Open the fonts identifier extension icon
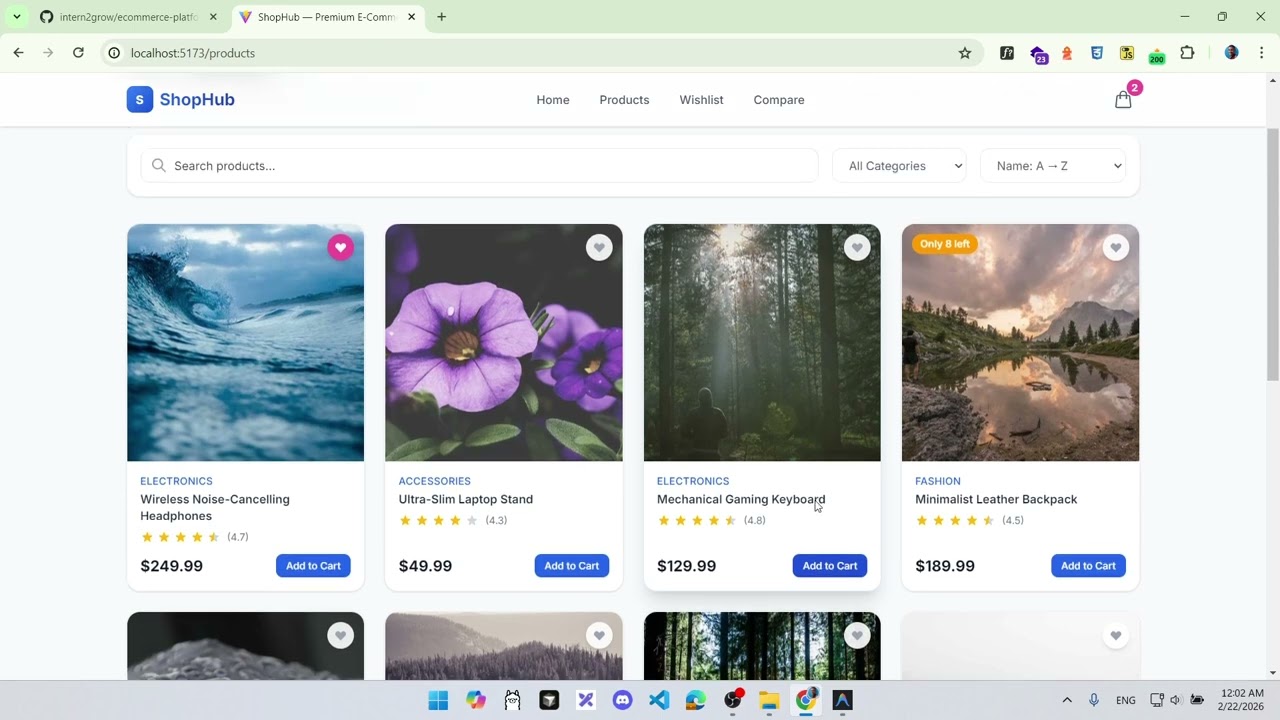This screenshot has height=720, width=1280. [1007, 53]
